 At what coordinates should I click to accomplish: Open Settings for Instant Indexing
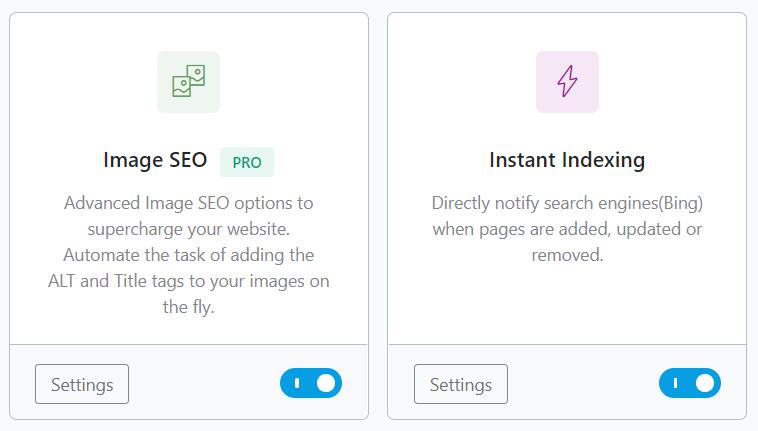[x=461, y=384]
